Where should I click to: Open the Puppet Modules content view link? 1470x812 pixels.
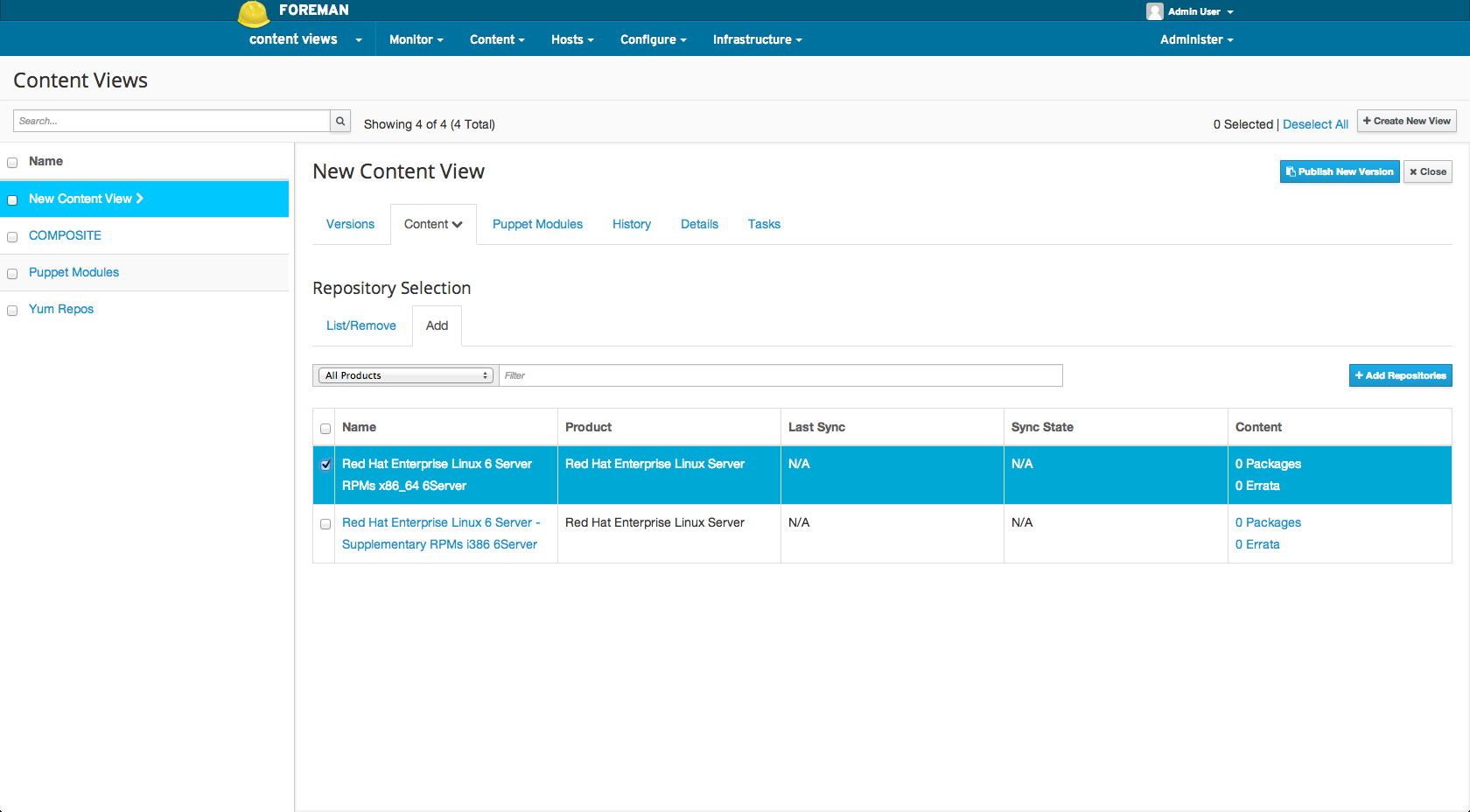tap(73, 272)
